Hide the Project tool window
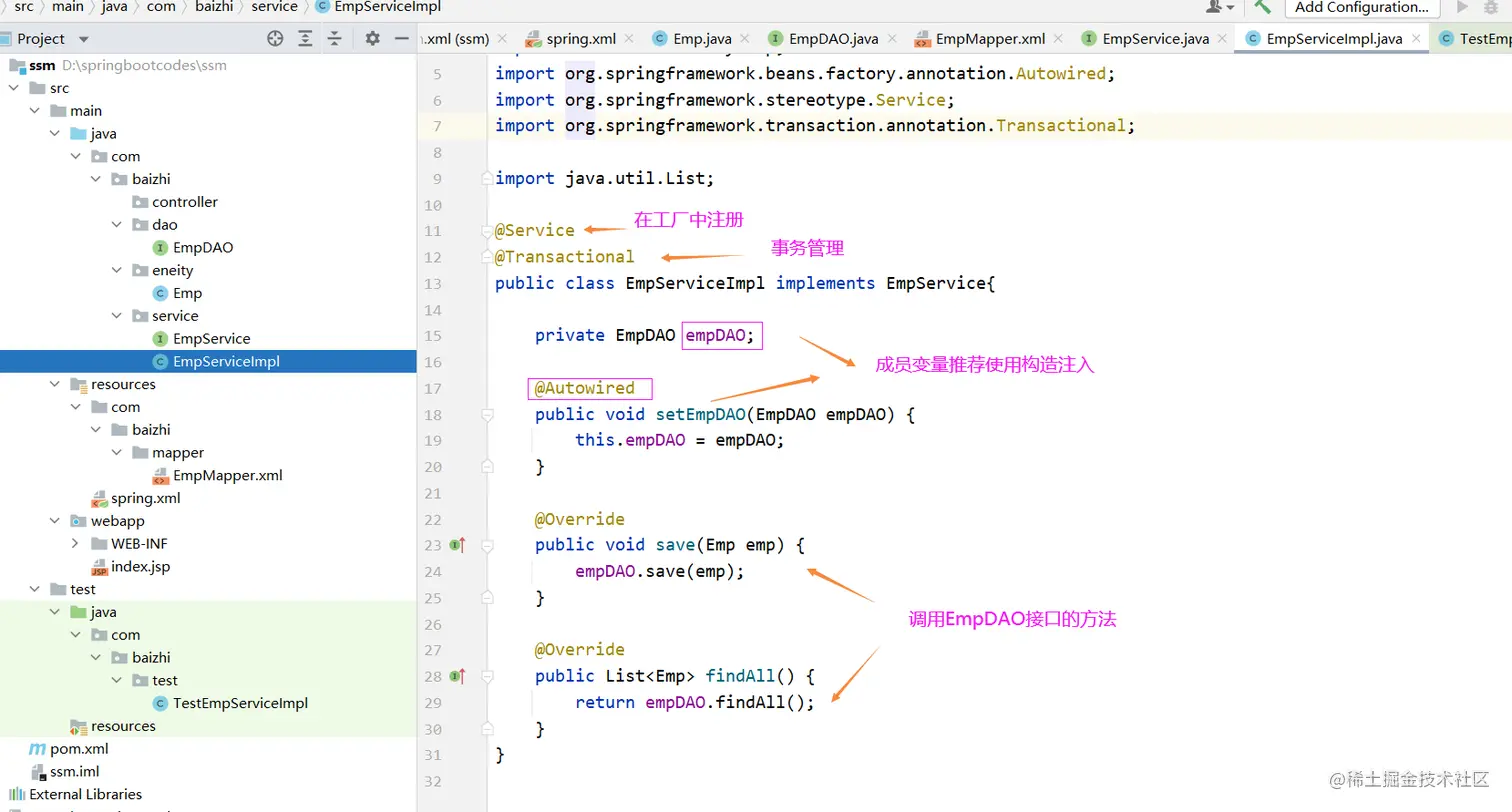 coord(402,39)
